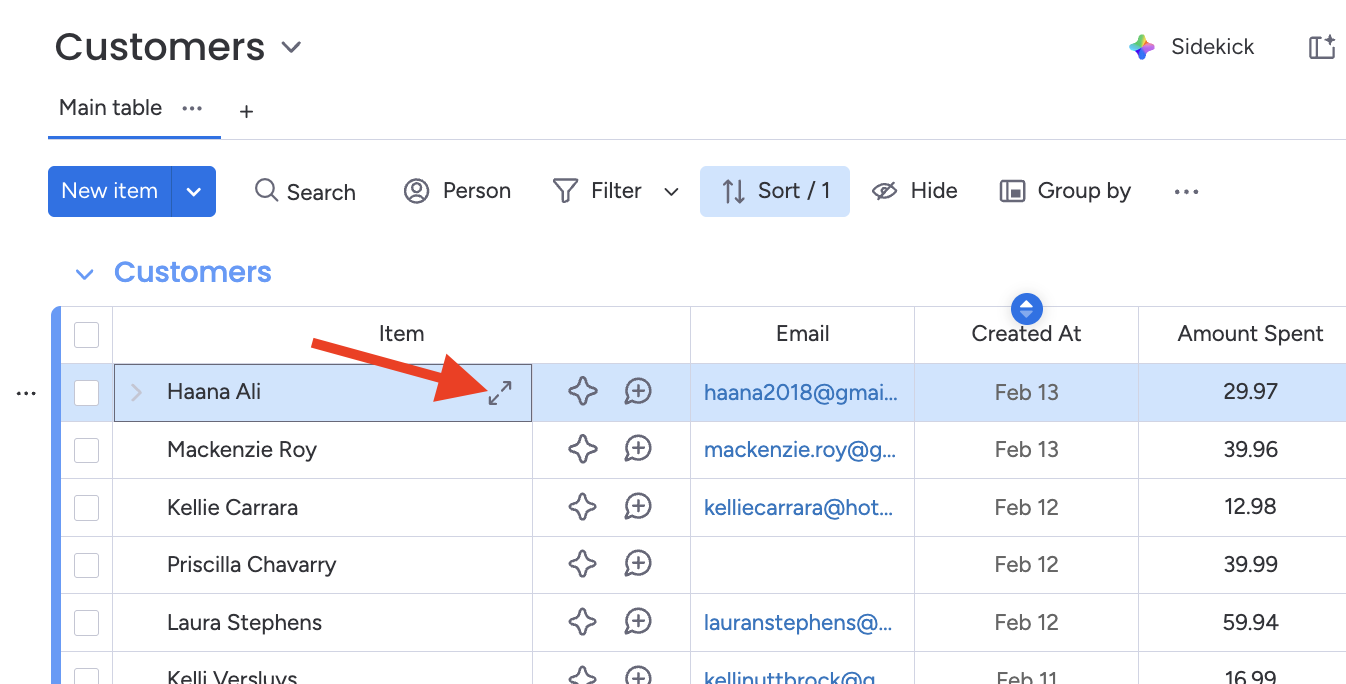Open the Filter dropdown arrow
This screenshot has height=684, width=1346.
coord(672,192)
